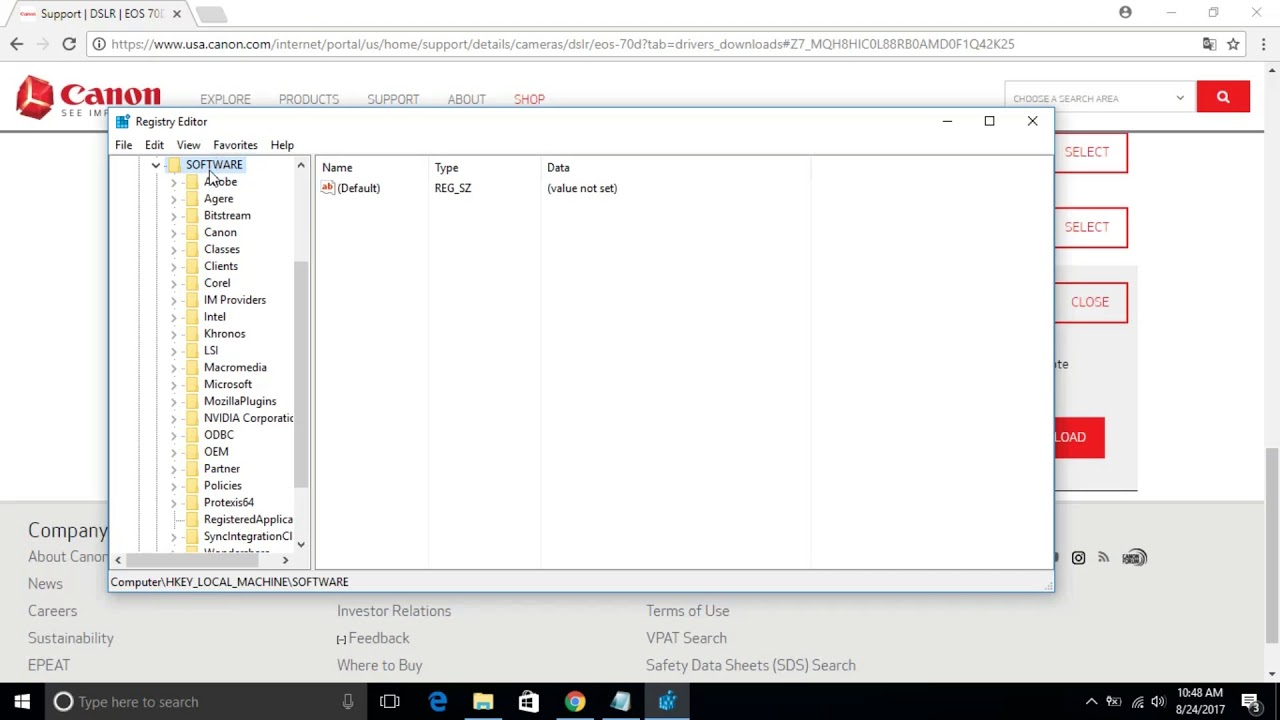
Task: Click the tree pane scroll down arrow
Action: click(301, 545)
